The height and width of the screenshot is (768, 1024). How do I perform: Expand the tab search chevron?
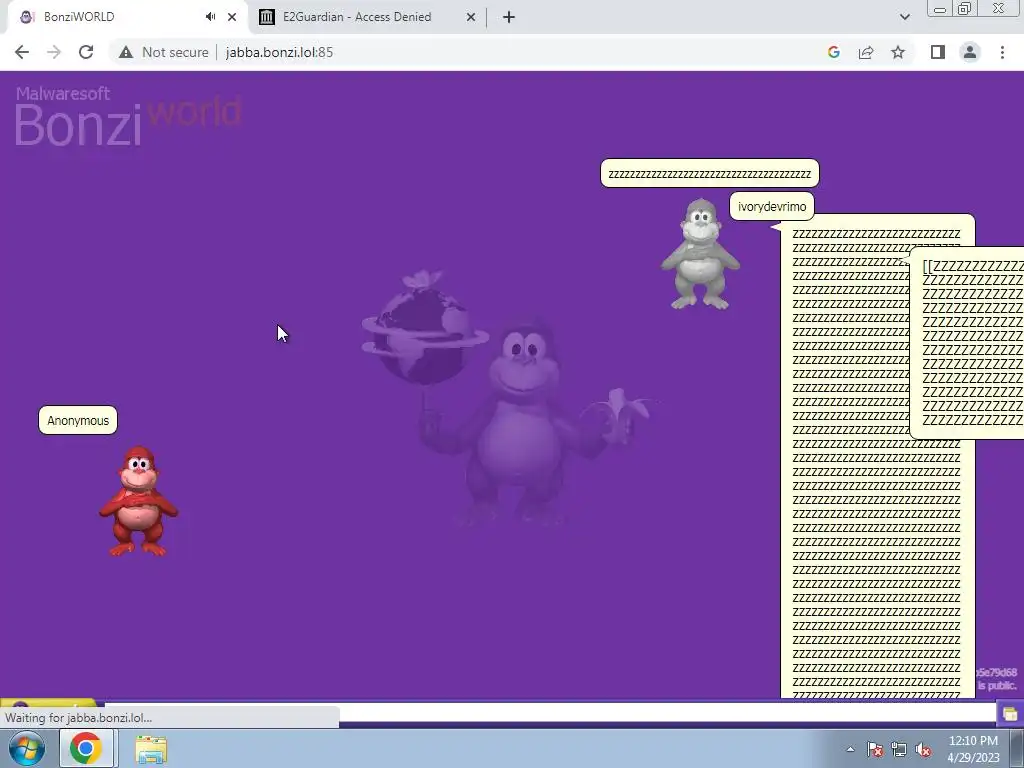click(x=904, y=17)
